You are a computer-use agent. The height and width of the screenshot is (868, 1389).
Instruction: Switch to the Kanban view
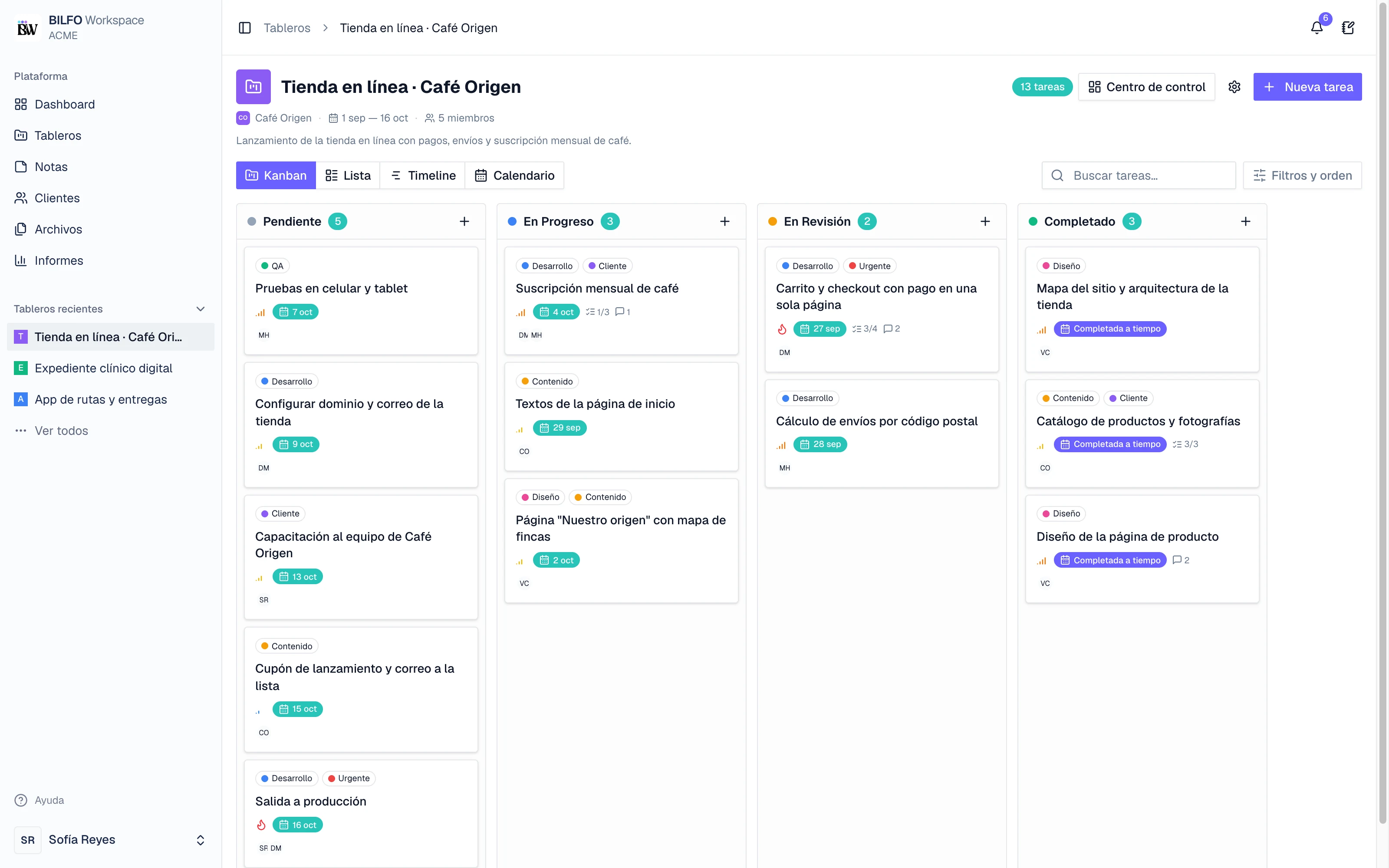pos(276,175)
